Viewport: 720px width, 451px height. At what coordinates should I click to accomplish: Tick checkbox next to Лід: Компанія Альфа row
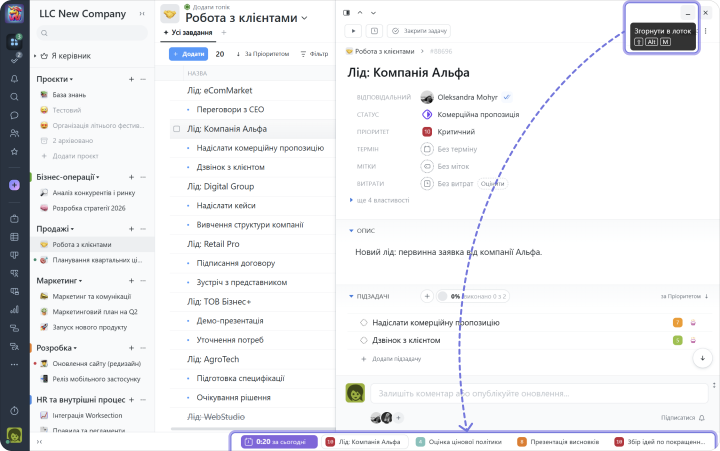pyautogui.click(x=177, y=129)
